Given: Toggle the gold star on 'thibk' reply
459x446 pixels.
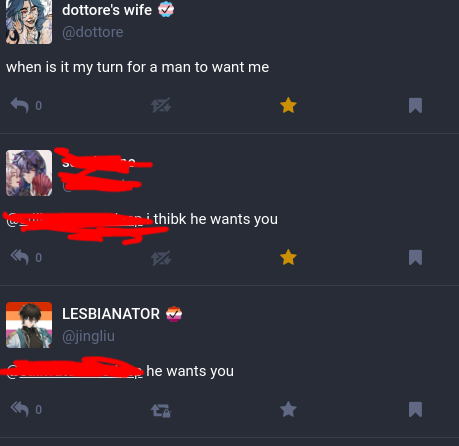Looking at the screenshot, I should tap(288, 257).
